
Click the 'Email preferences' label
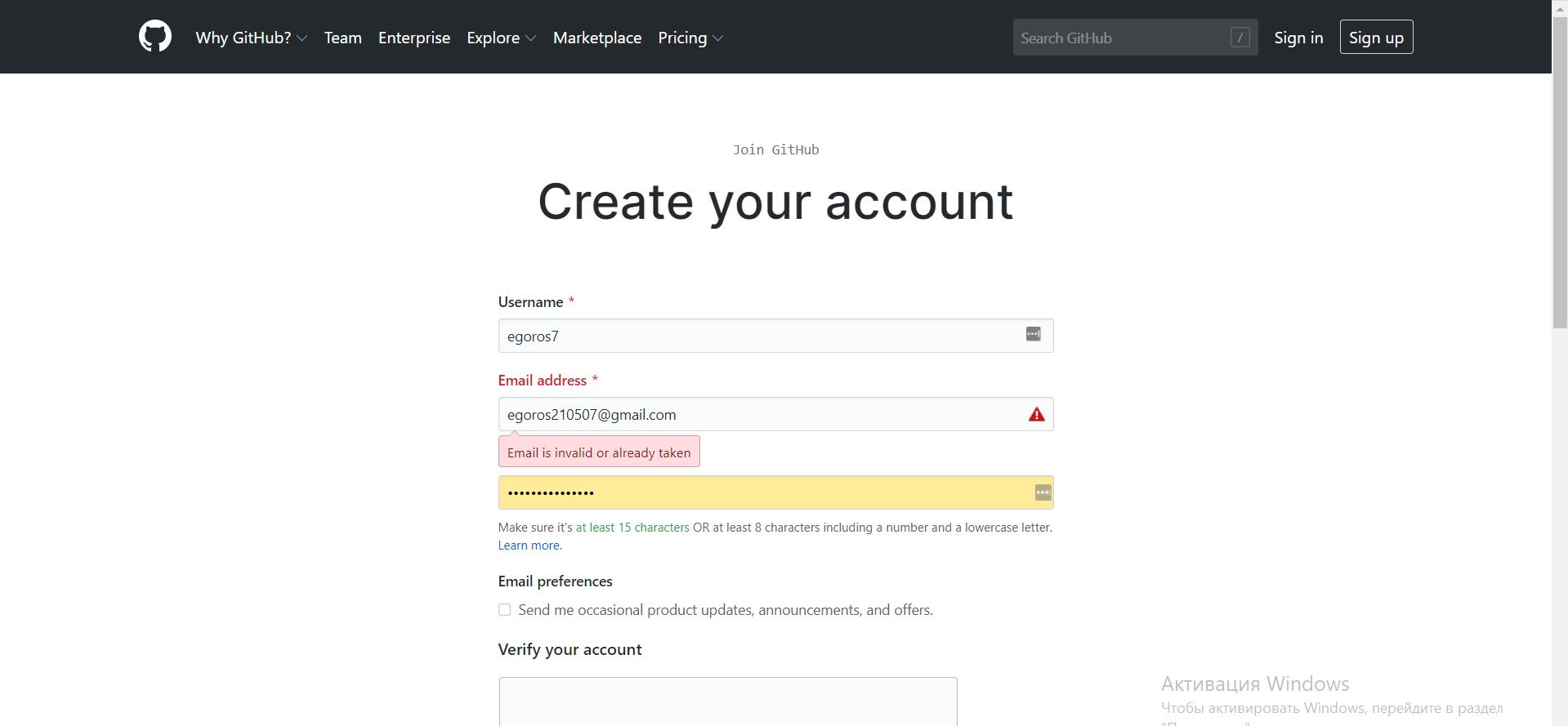[x=555, y=581]
